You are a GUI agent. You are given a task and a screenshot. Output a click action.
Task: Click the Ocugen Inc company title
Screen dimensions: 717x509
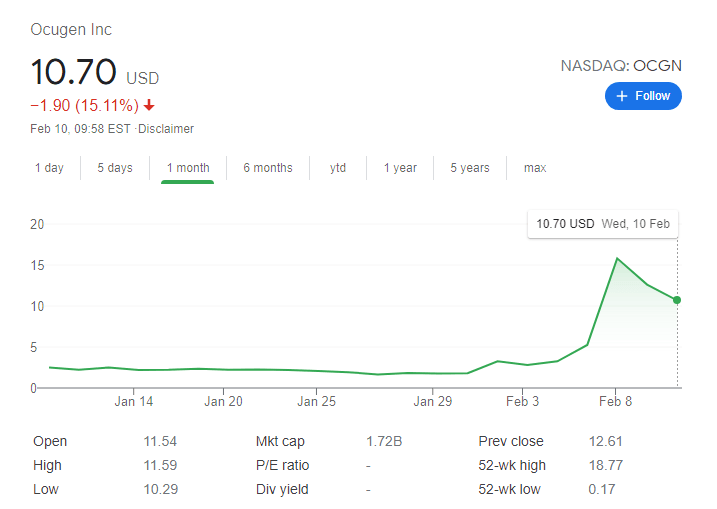coord(71,30)
